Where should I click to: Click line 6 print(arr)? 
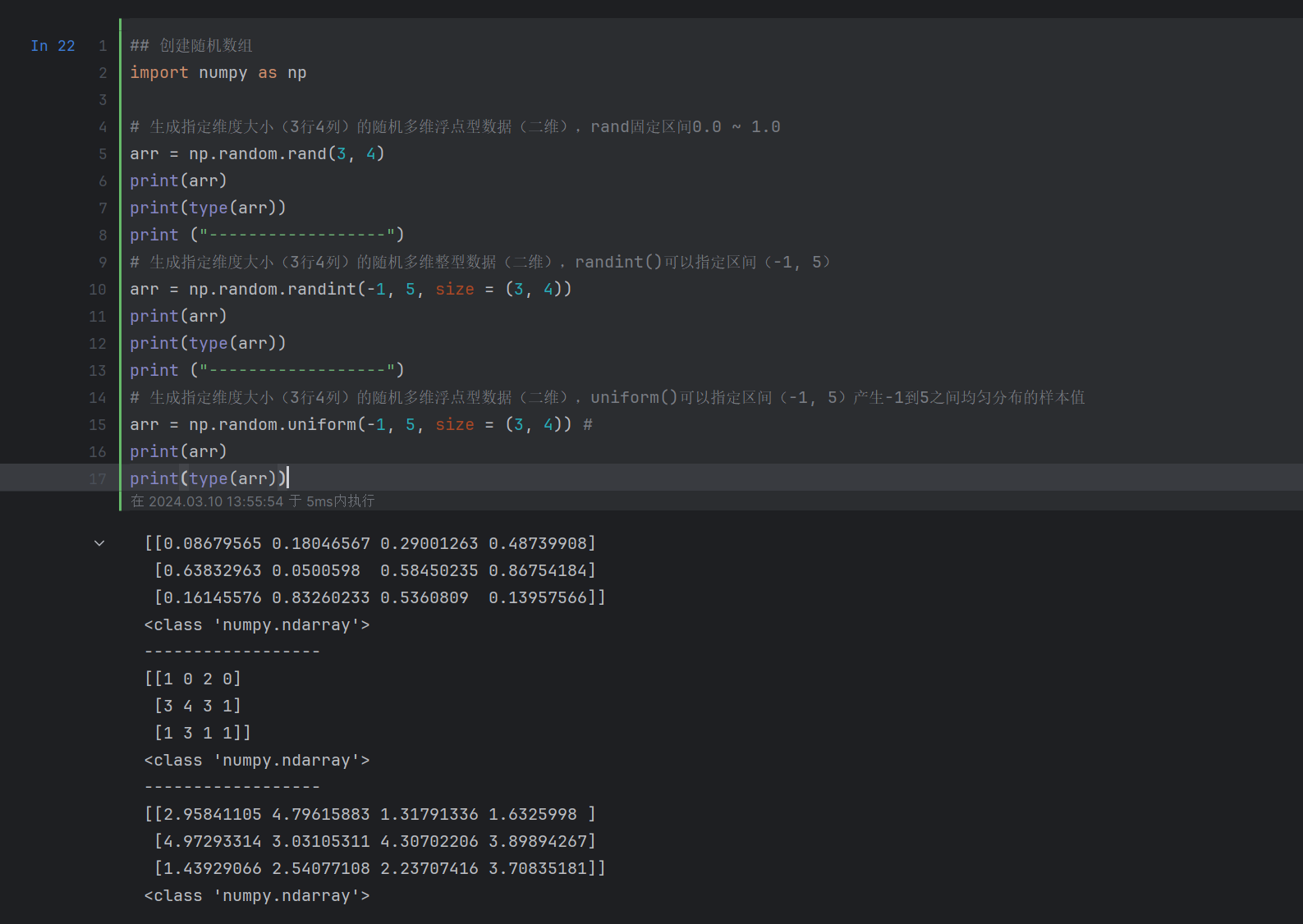tap(178, 181)
